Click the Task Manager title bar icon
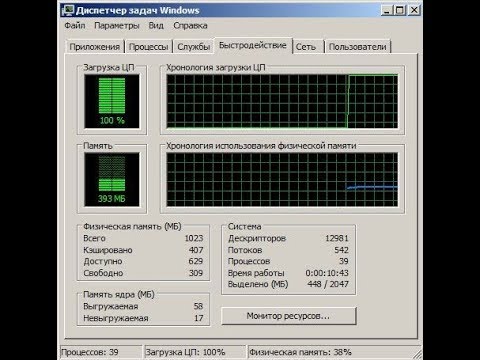 [67, 10]
